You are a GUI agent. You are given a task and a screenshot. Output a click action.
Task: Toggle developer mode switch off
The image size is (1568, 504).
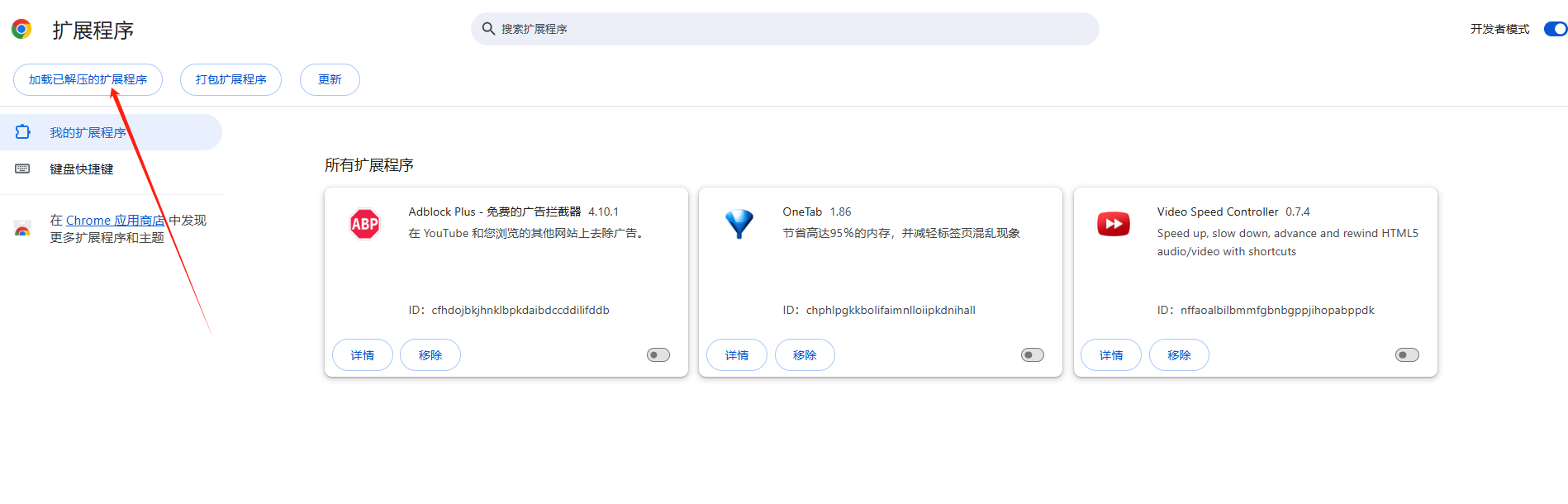click(1555, 29)
